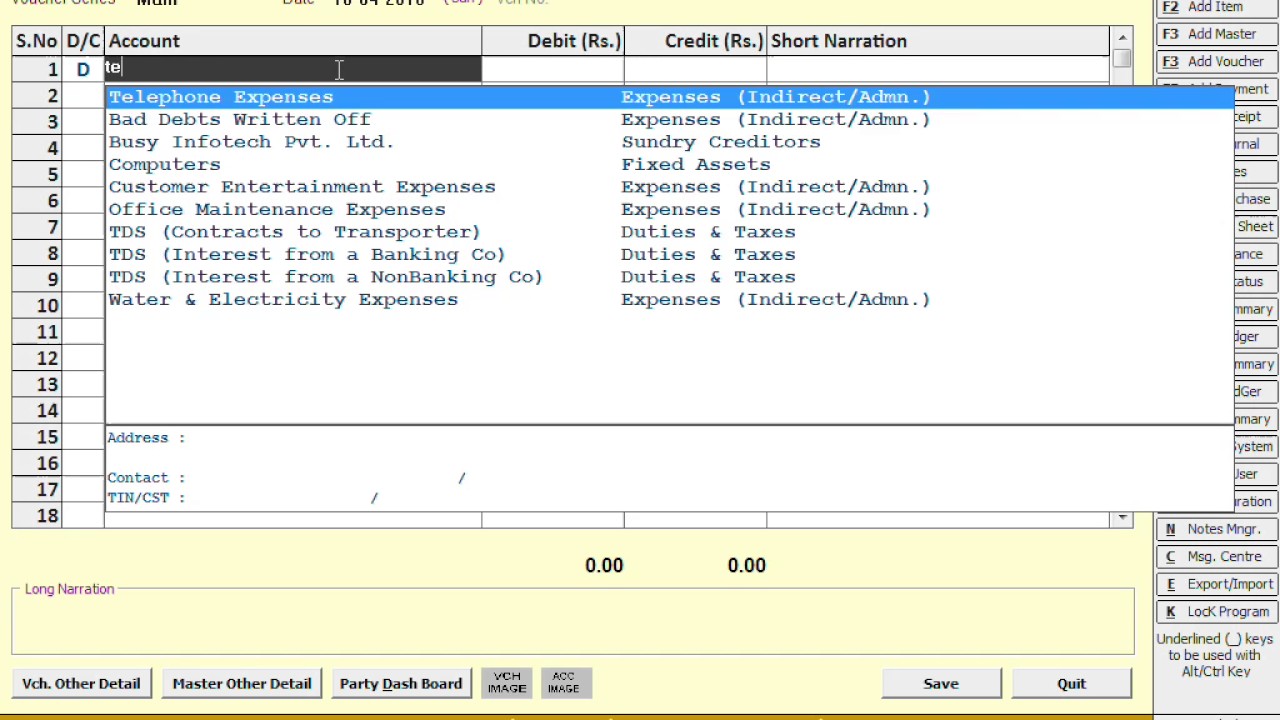Open Export/Import from sidebar
1280x720 pixels.
click(x=1216, y=584)
